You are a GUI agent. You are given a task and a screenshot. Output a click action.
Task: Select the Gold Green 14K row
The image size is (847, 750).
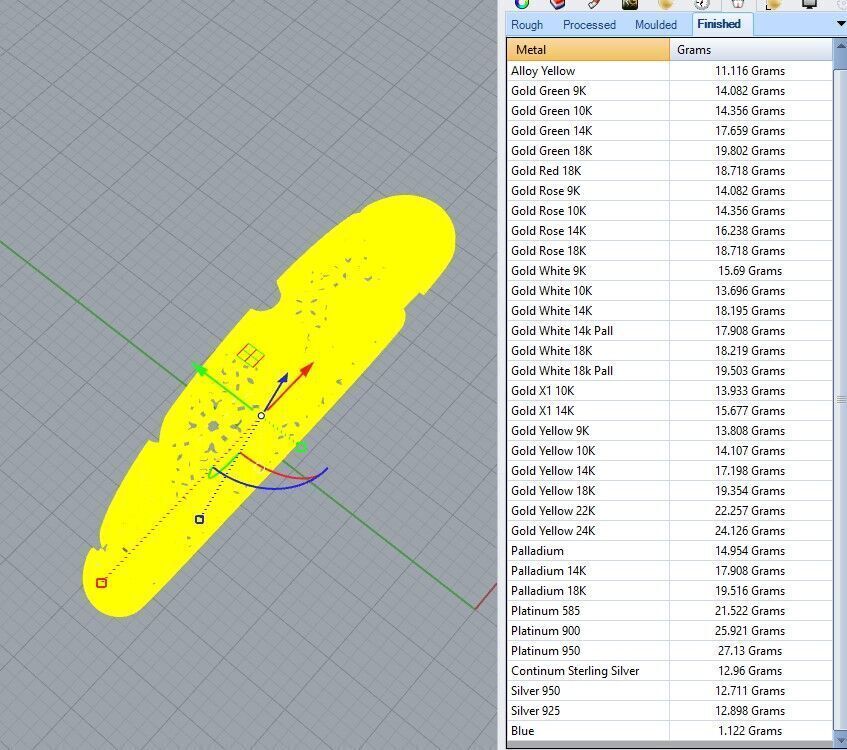[670, 131]
